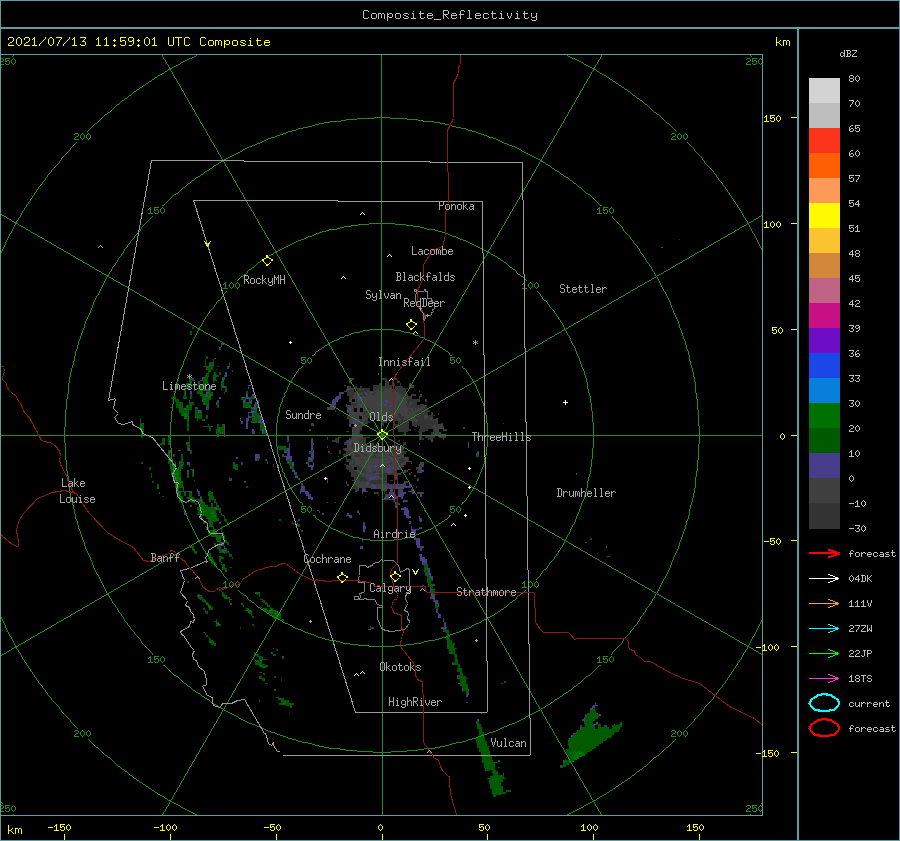Click the orange 111V arrow legend icon
Viewport: 900px width, 841px height.
pyautogui.click(x=824, y=603)
